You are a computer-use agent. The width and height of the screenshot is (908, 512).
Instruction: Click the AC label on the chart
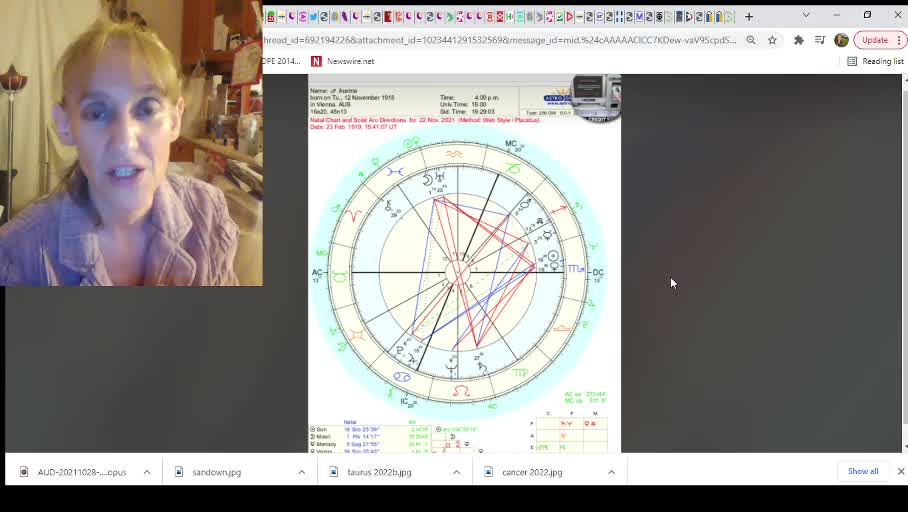pyautogui.click(x=317, y=272)
